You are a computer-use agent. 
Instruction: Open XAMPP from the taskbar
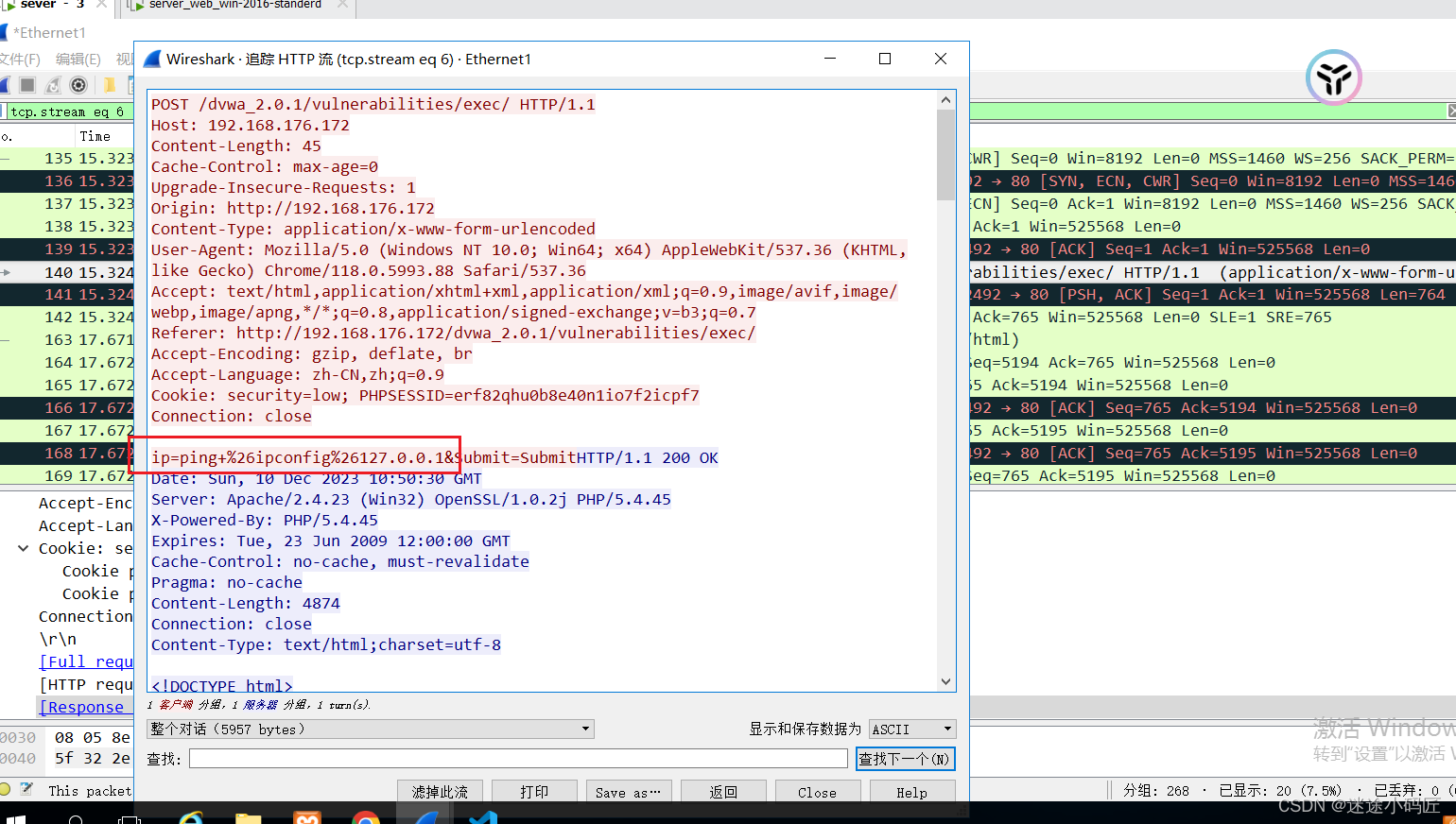[x=307, y=817]
